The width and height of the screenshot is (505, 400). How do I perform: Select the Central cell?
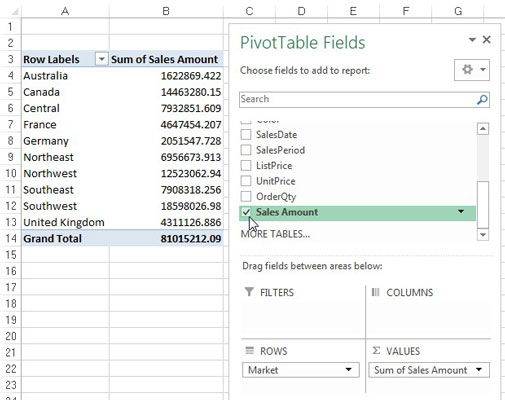click(x=65, y=108)
